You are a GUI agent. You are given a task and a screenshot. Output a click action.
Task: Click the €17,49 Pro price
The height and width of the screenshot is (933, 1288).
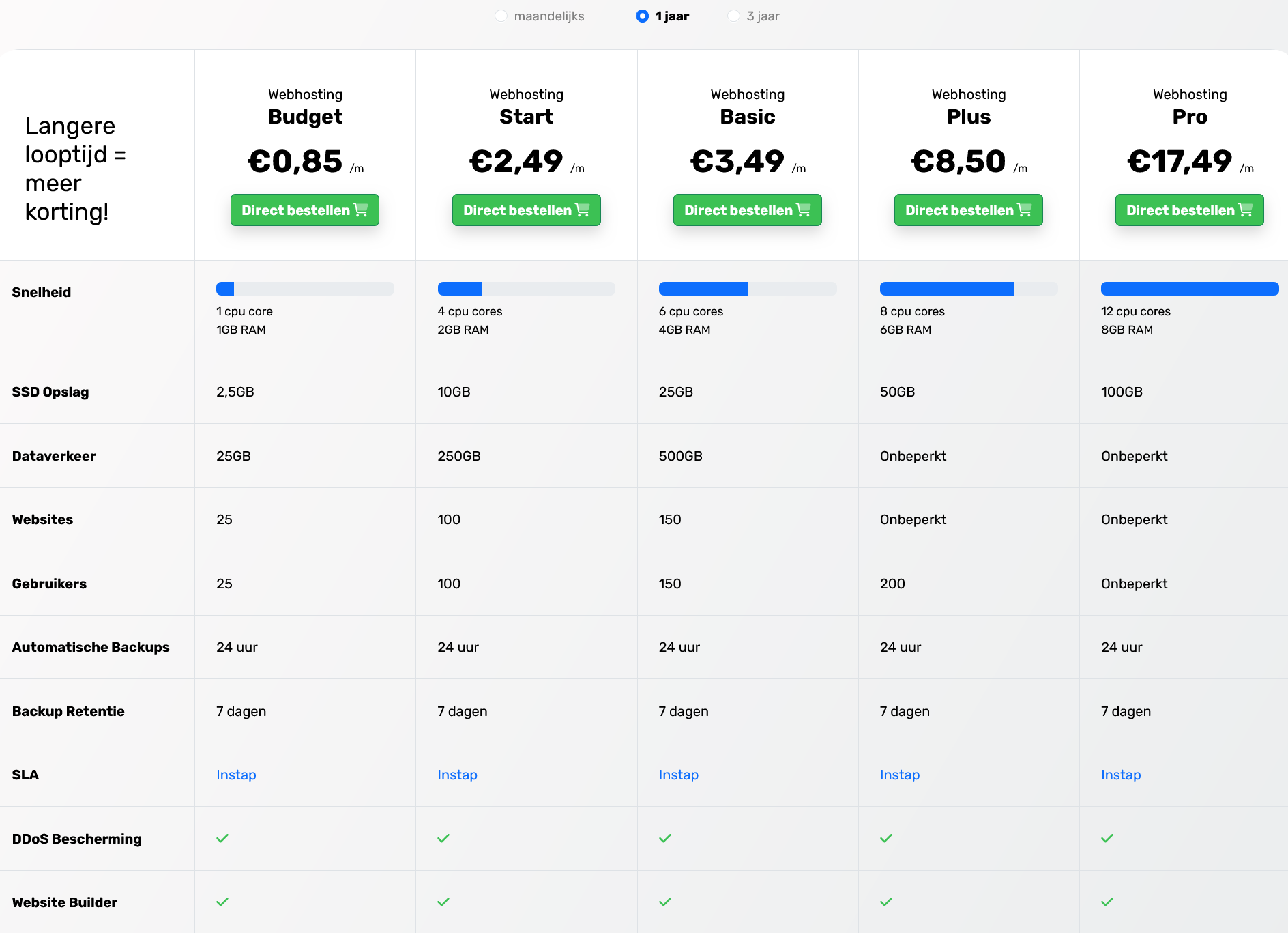1180,162
